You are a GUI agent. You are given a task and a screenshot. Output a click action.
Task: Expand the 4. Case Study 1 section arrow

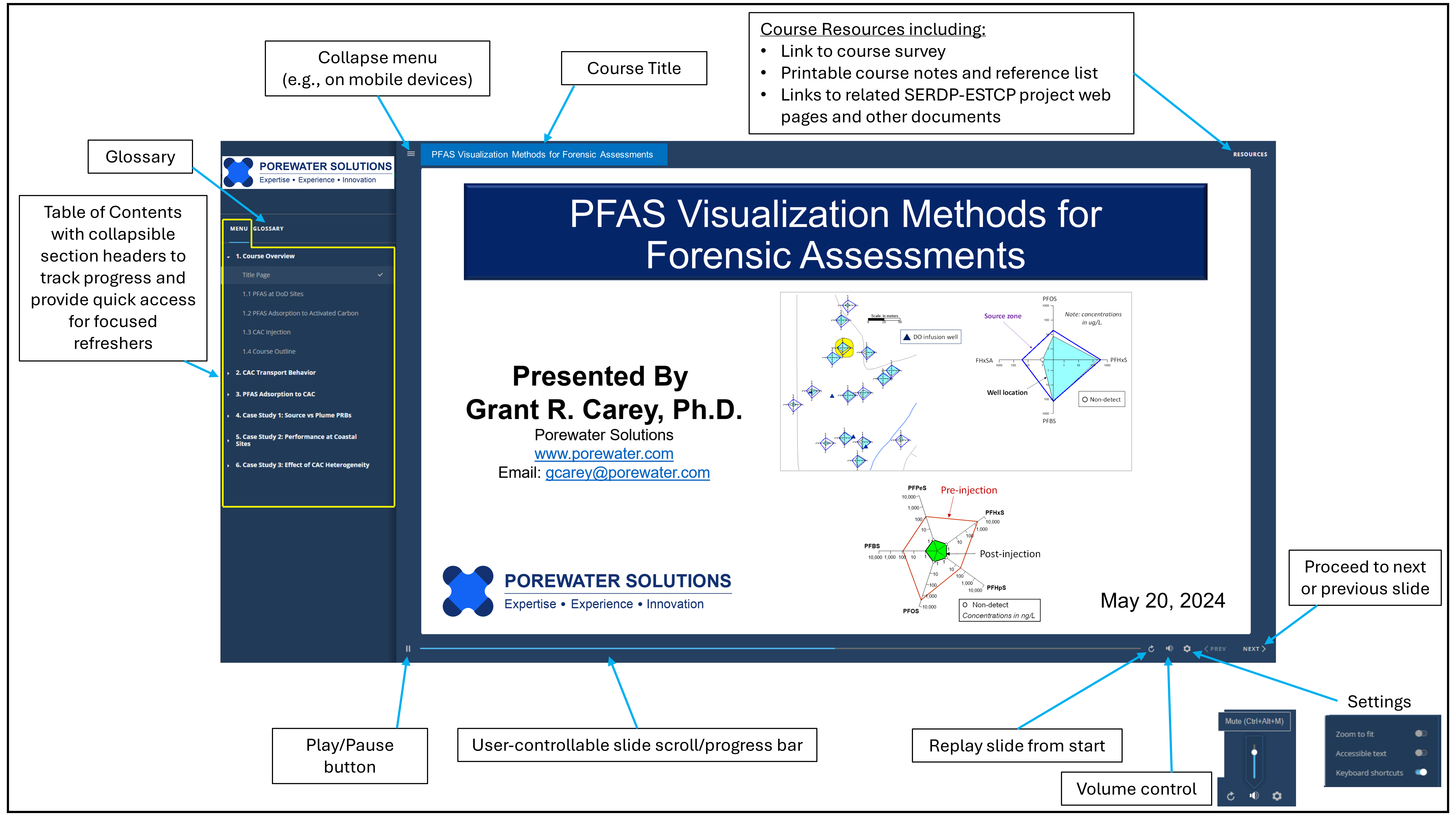point(228,416)
